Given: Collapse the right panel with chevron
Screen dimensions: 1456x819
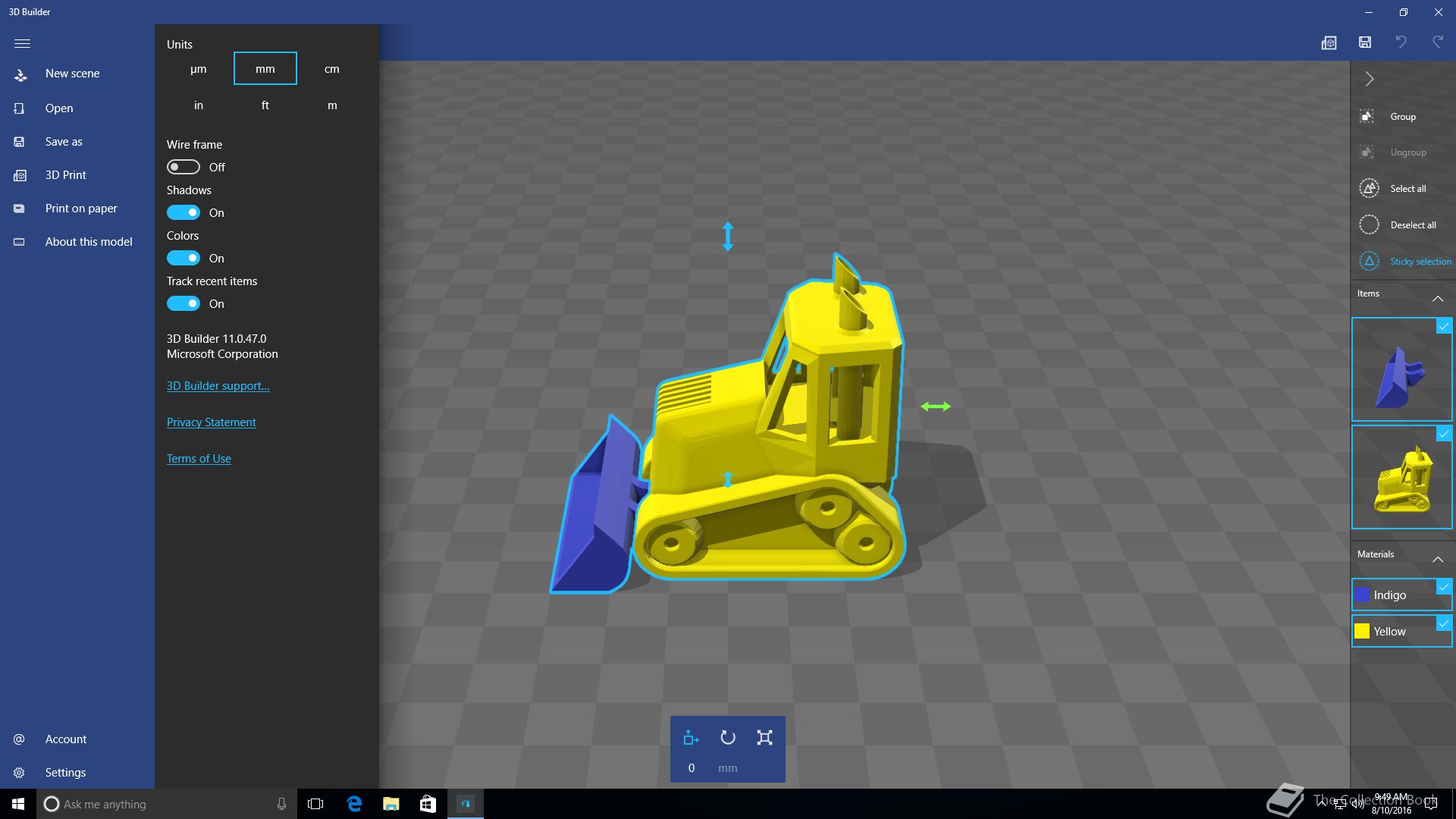Looking at the screenshot, I should pyautogui.click(x=1370, y=79).
